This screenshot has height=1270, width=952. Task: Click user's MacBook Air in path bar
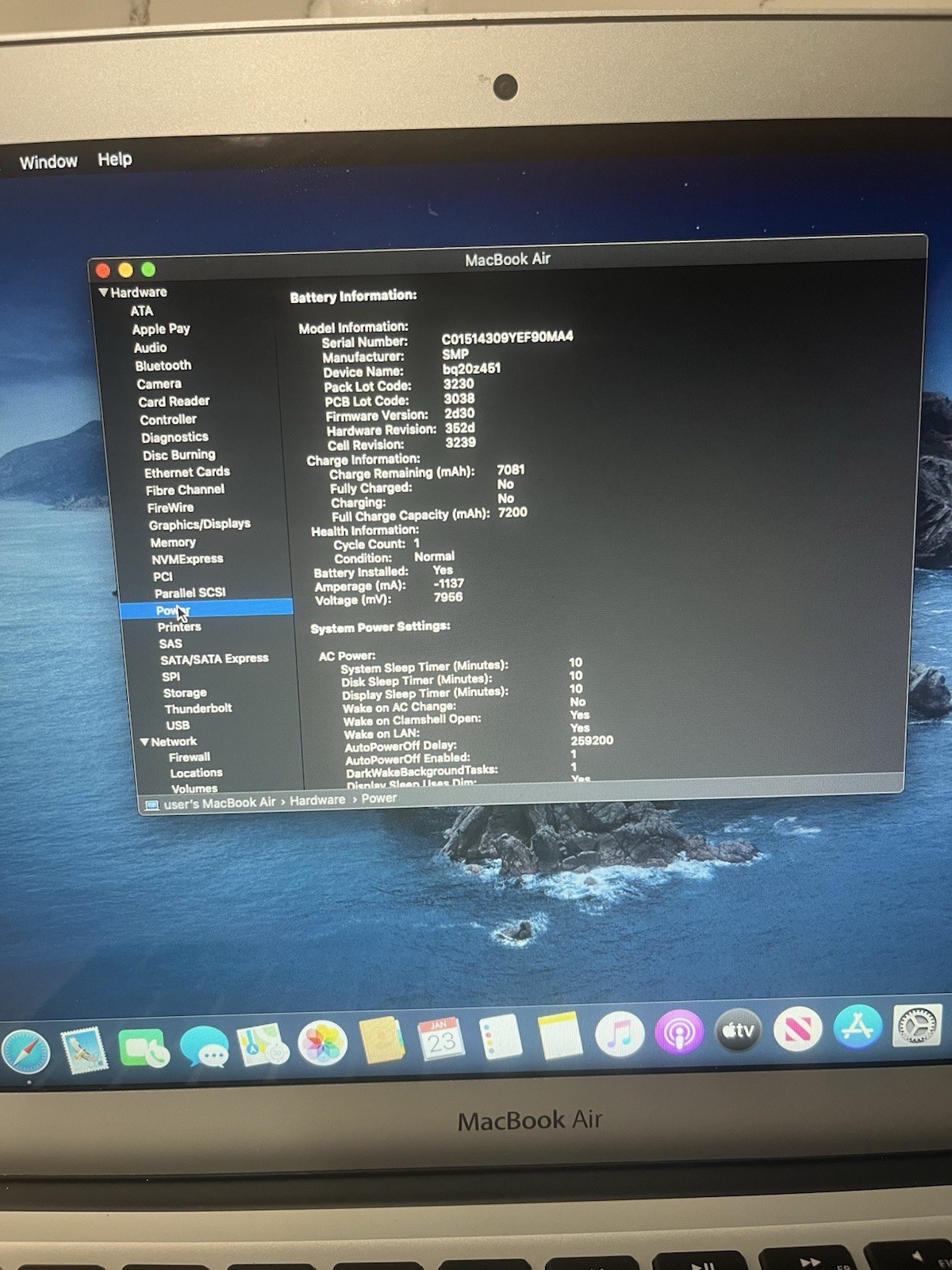pyautogui.click(x=220, y=803)
